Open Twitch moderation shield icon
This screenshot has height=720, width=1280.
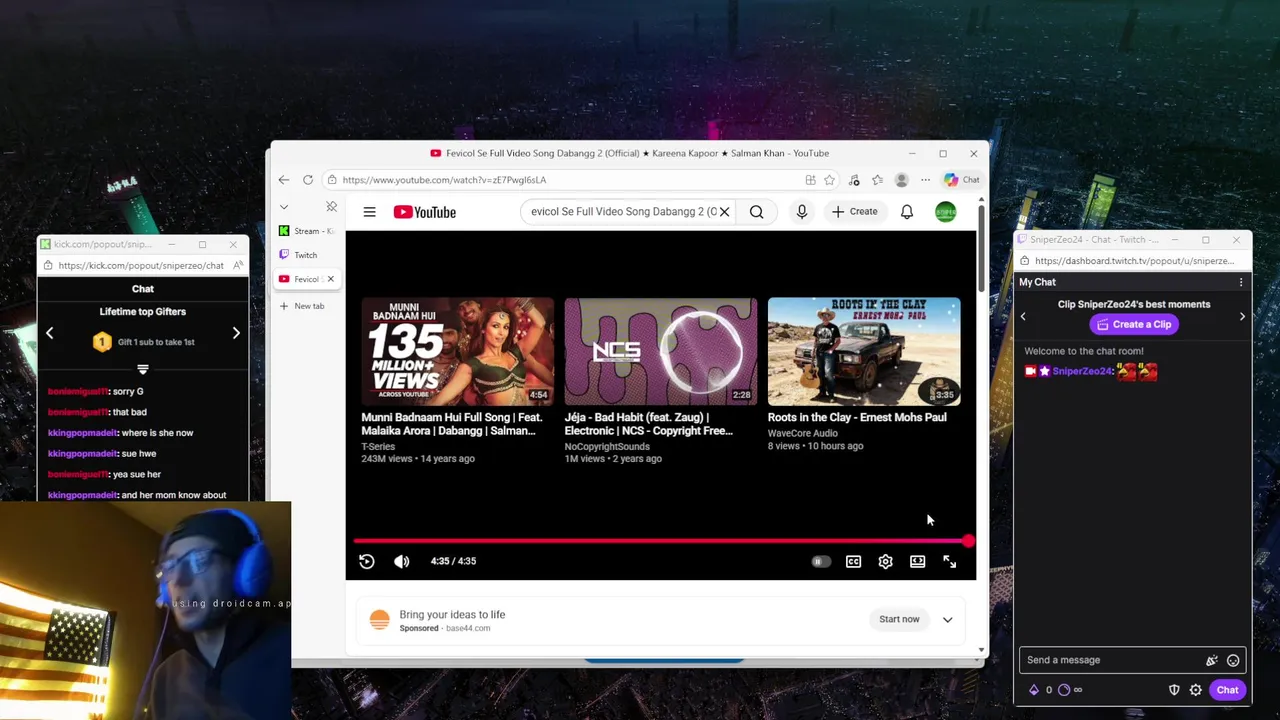(x=1174, y=690)
